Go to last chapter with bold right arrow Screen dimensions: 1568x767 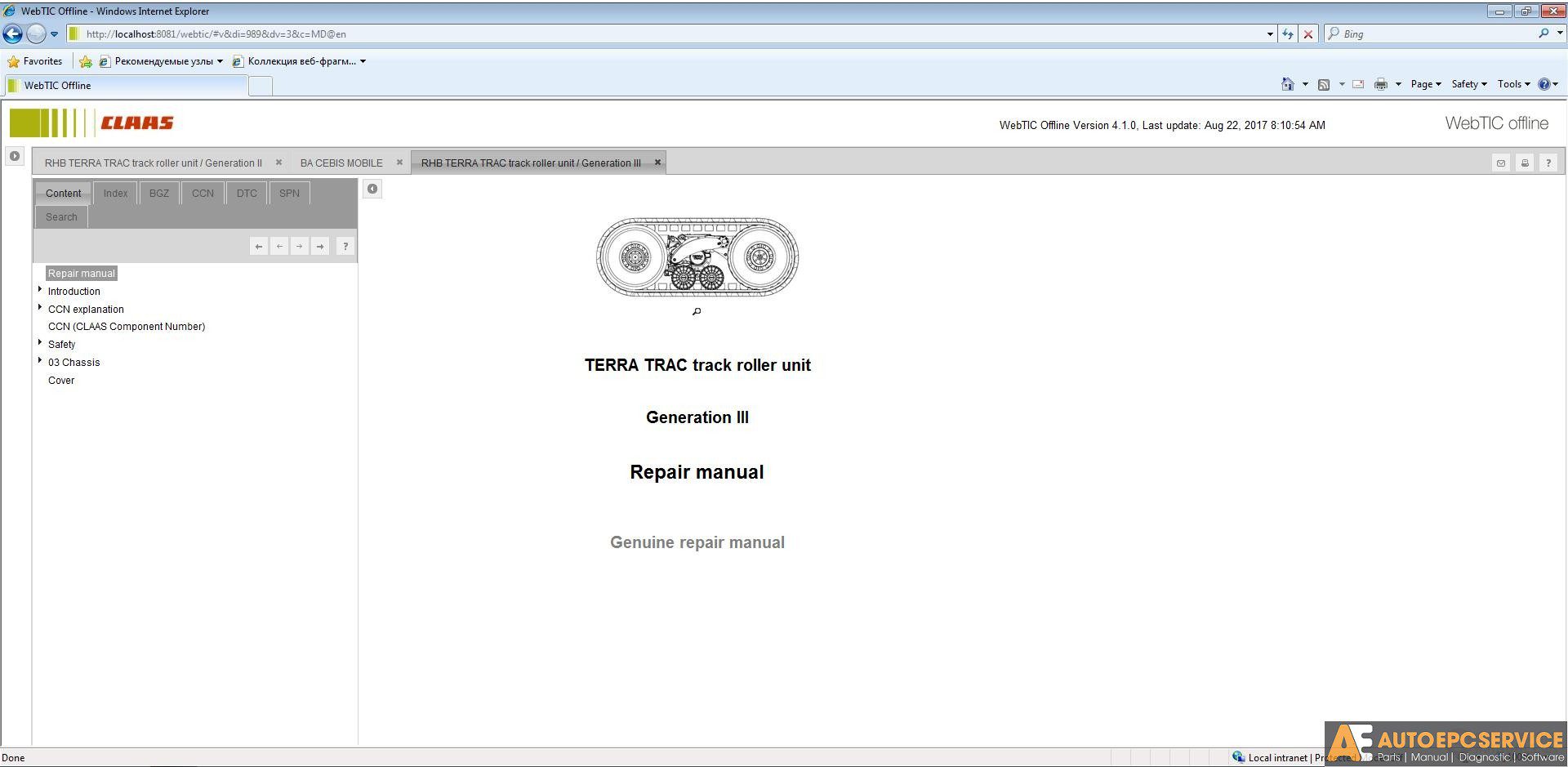point(320,246)
